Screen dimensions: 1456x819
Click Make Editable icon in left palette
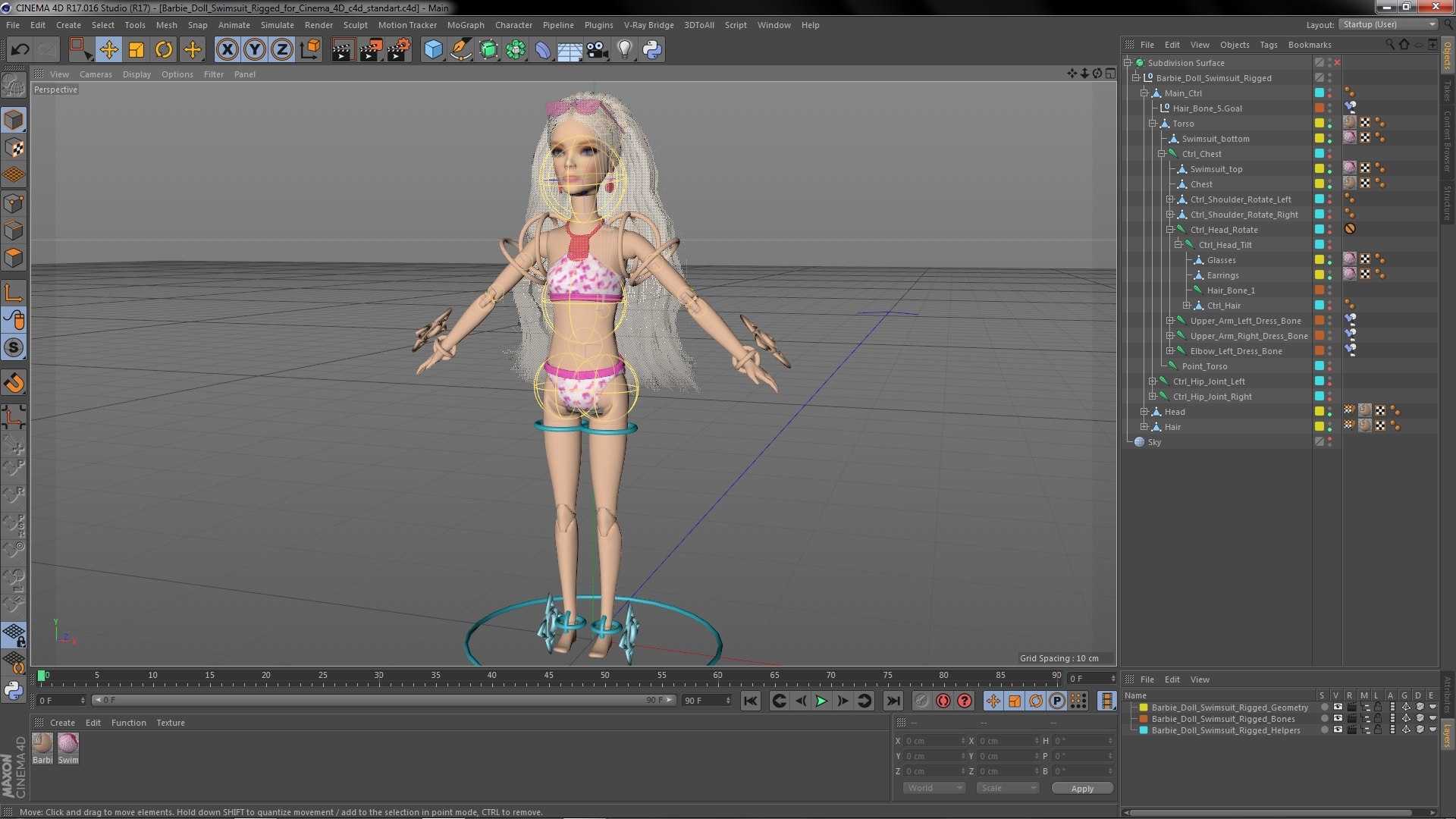point(14,85)
